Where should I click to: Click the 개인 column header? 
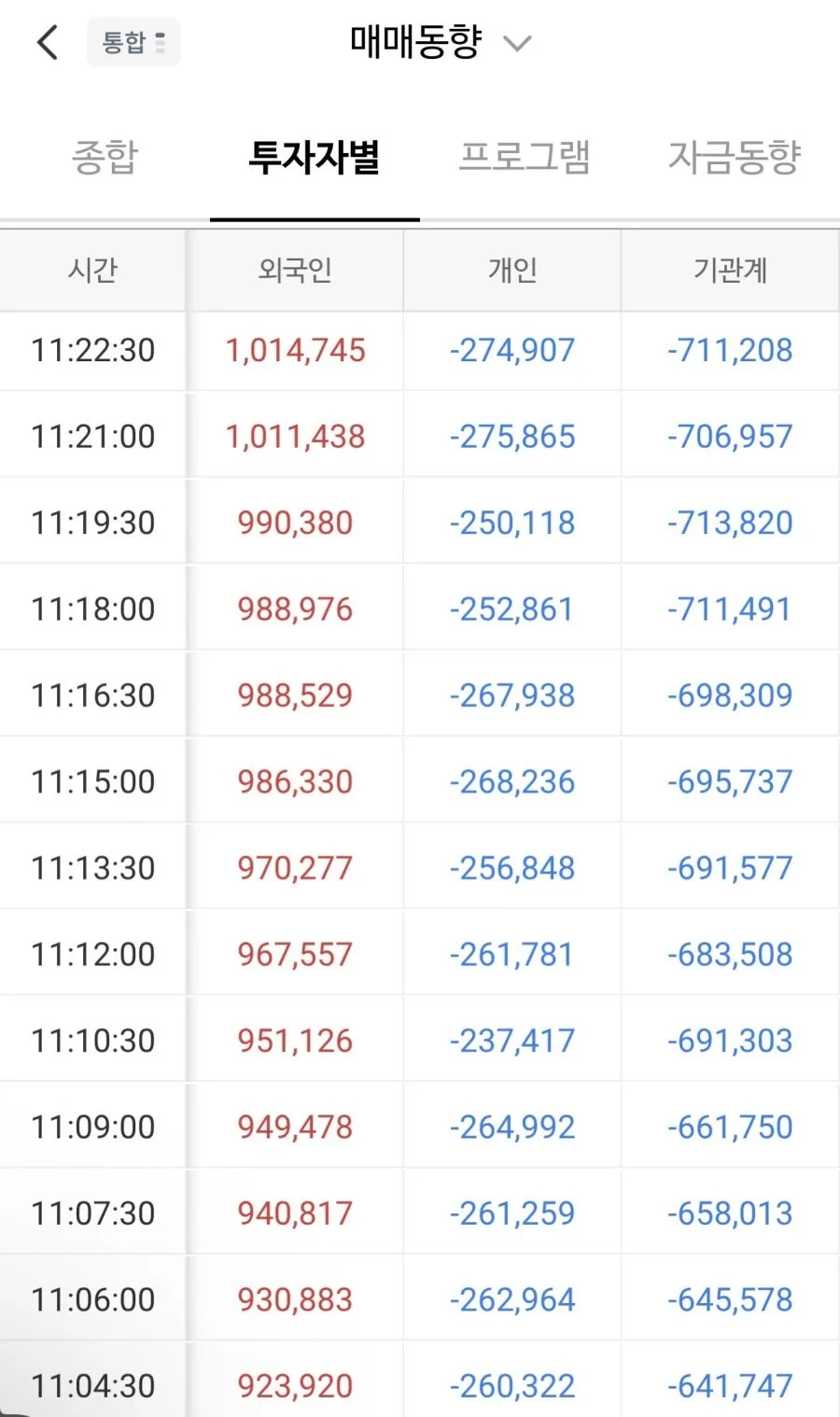(x=512, y=271)
